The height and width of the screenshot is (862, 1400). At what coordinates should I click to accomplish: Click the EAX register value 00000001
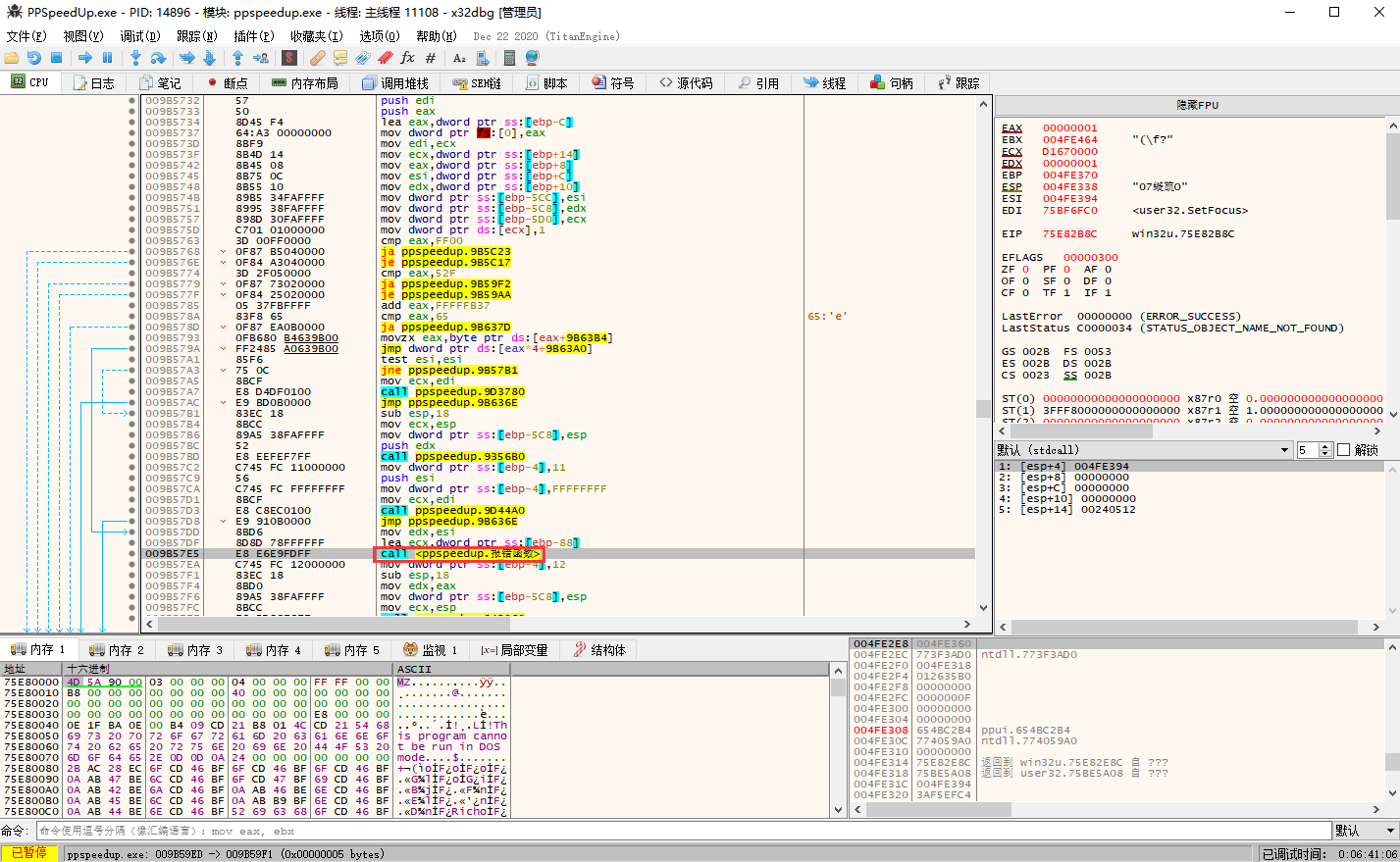click(1069, 128)
